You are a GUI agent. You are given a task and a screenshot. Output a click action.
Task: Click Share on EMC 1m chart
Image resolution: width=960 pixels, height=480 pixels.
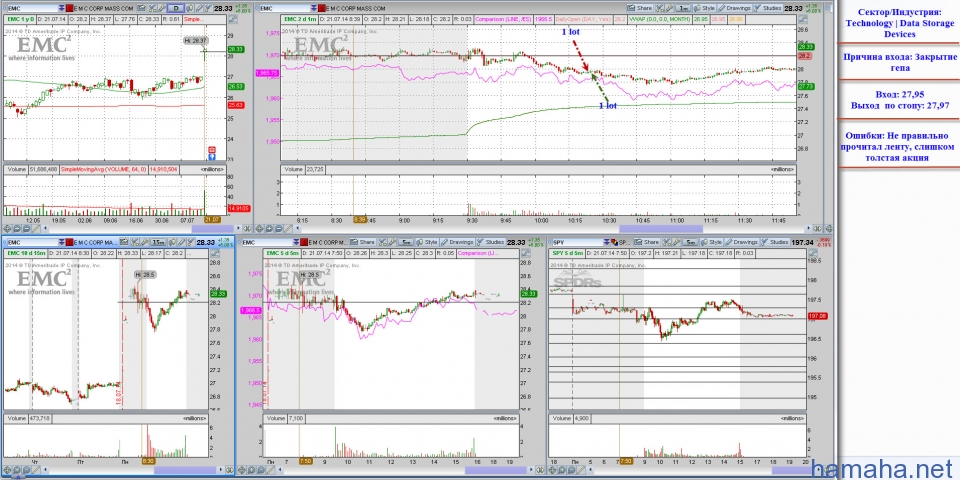(x=640, y=8)
